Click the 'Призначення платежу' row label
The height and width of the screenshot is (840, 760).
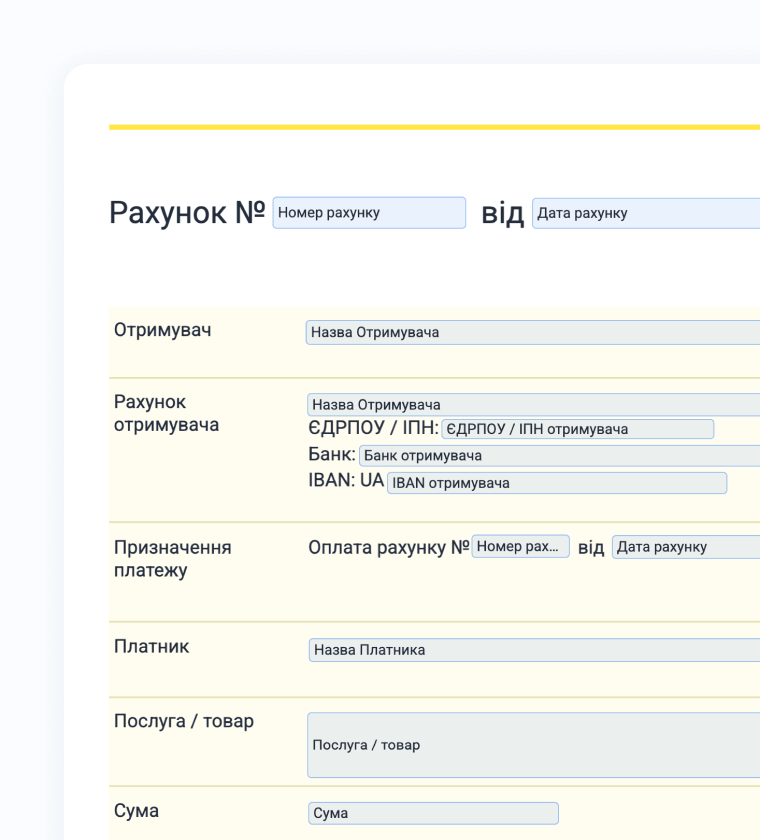(172, 559)
